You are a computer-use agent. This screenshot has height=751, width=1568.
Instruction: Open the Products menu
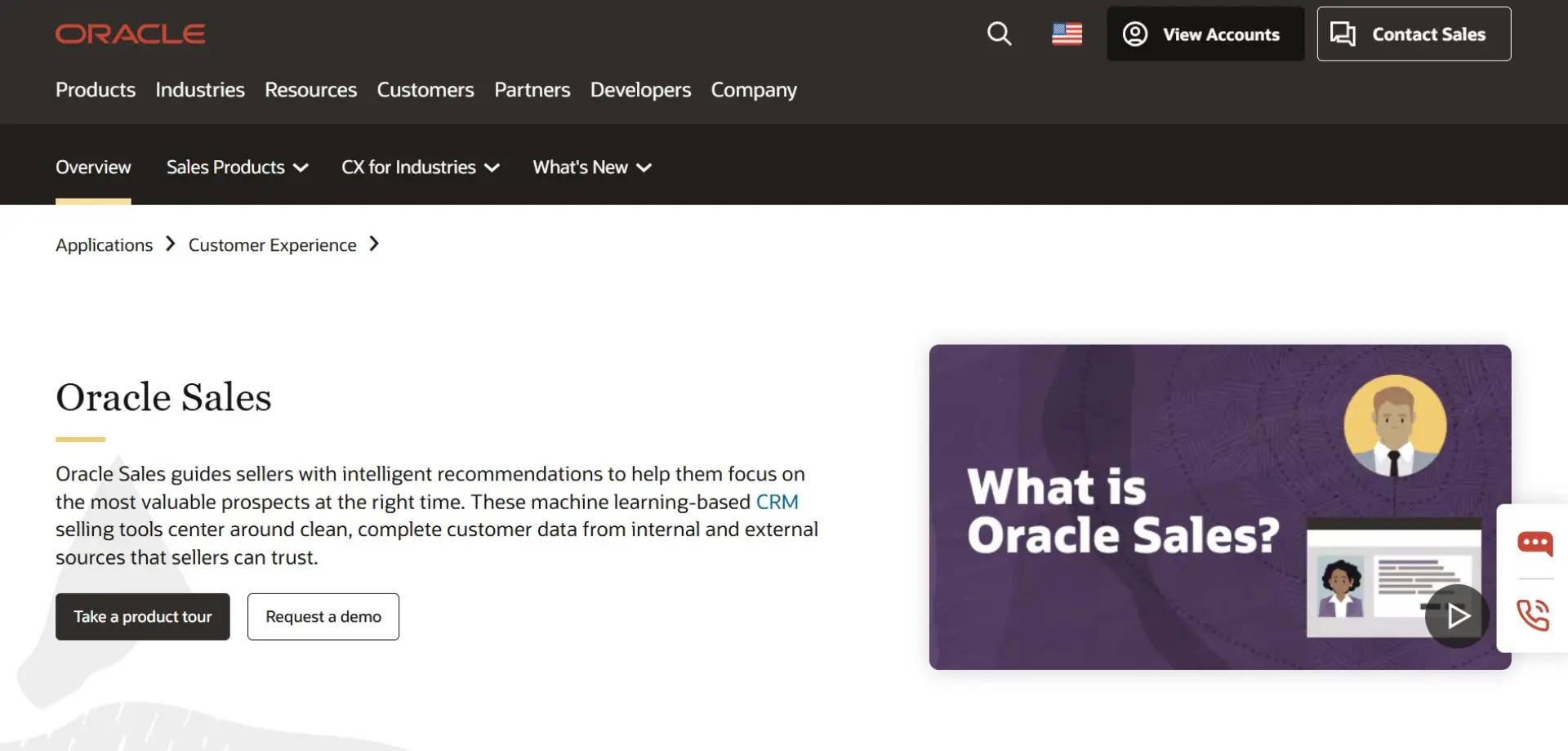(x=96, y=90)
